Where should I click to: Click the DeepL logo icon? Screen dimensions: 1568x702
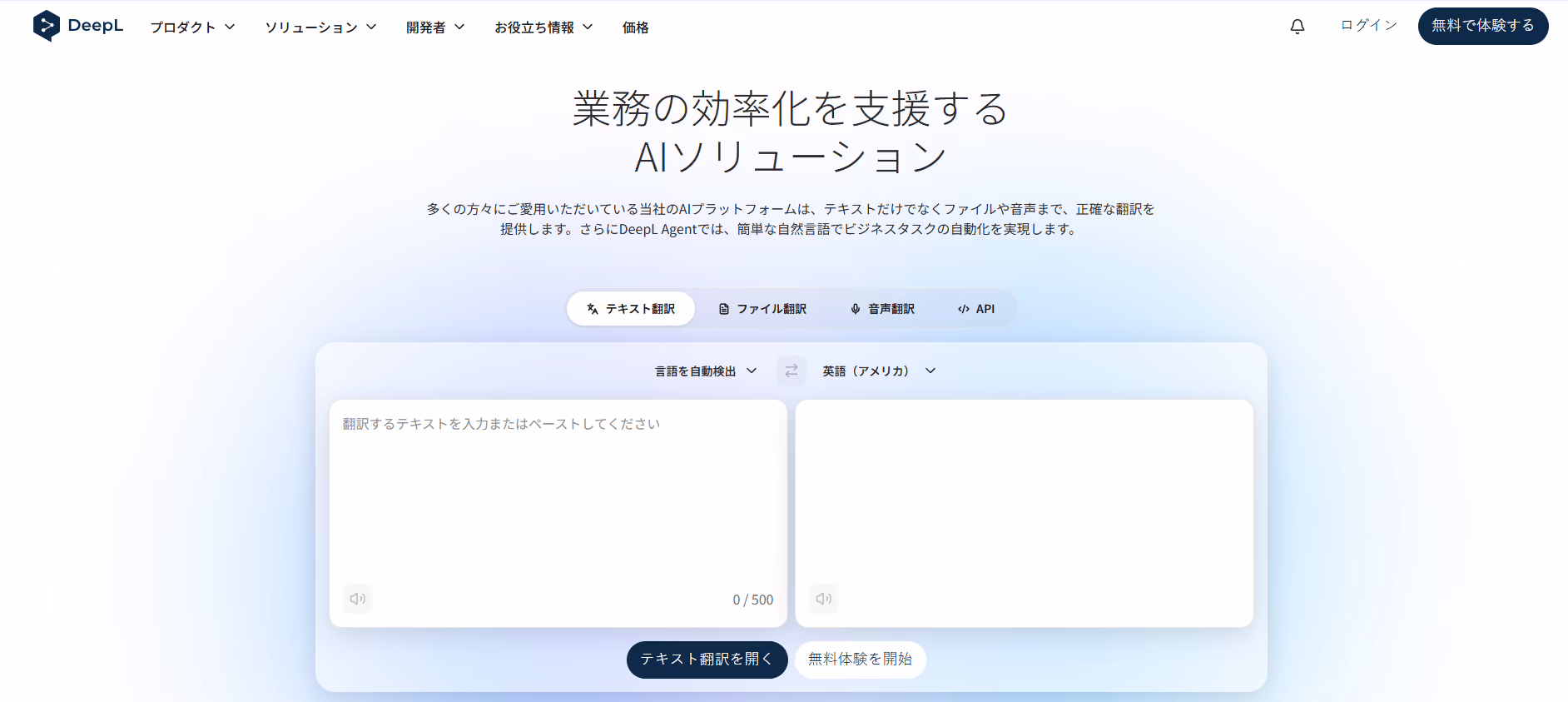pyautogui.click(x=47, y=26)
